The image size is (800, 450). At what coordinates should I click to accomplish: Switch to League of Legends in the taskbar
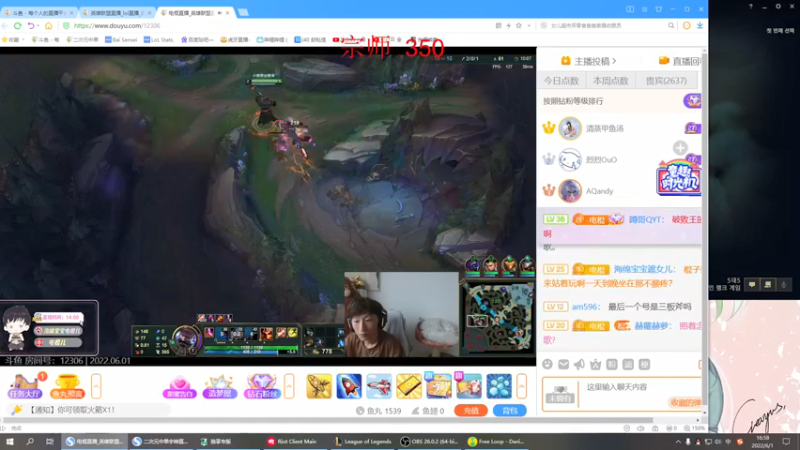pos(363,442)
